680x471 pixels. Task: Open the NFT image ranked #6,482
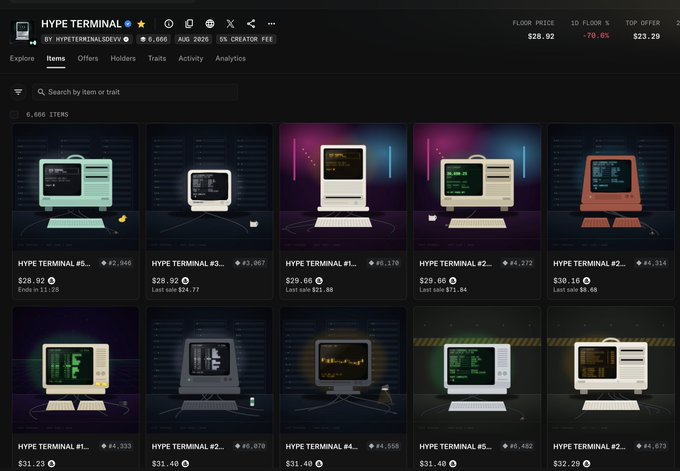(x=477, y=370)
